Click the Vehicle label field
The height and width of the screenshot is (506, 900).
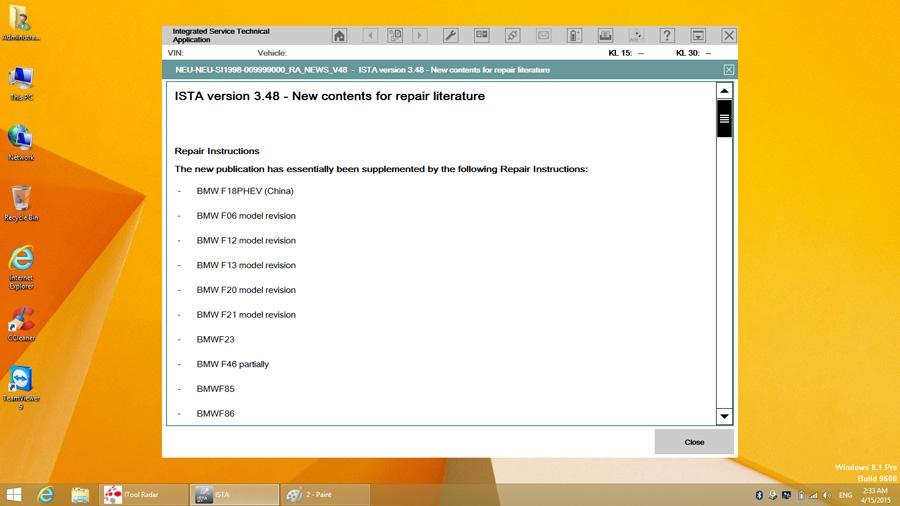tap(272, 53)
